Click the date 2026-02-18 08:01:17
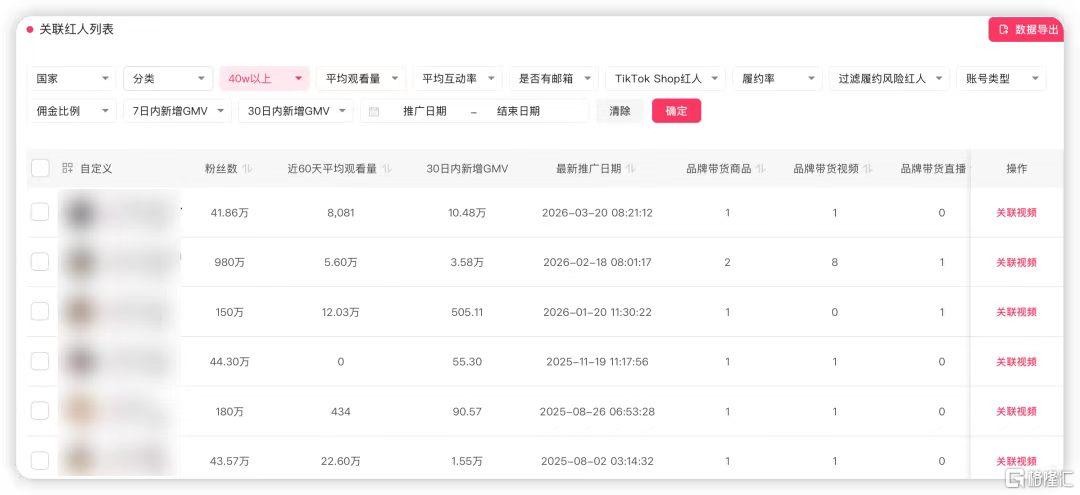Screen dimensions: 1080x495 click(597, 262)
